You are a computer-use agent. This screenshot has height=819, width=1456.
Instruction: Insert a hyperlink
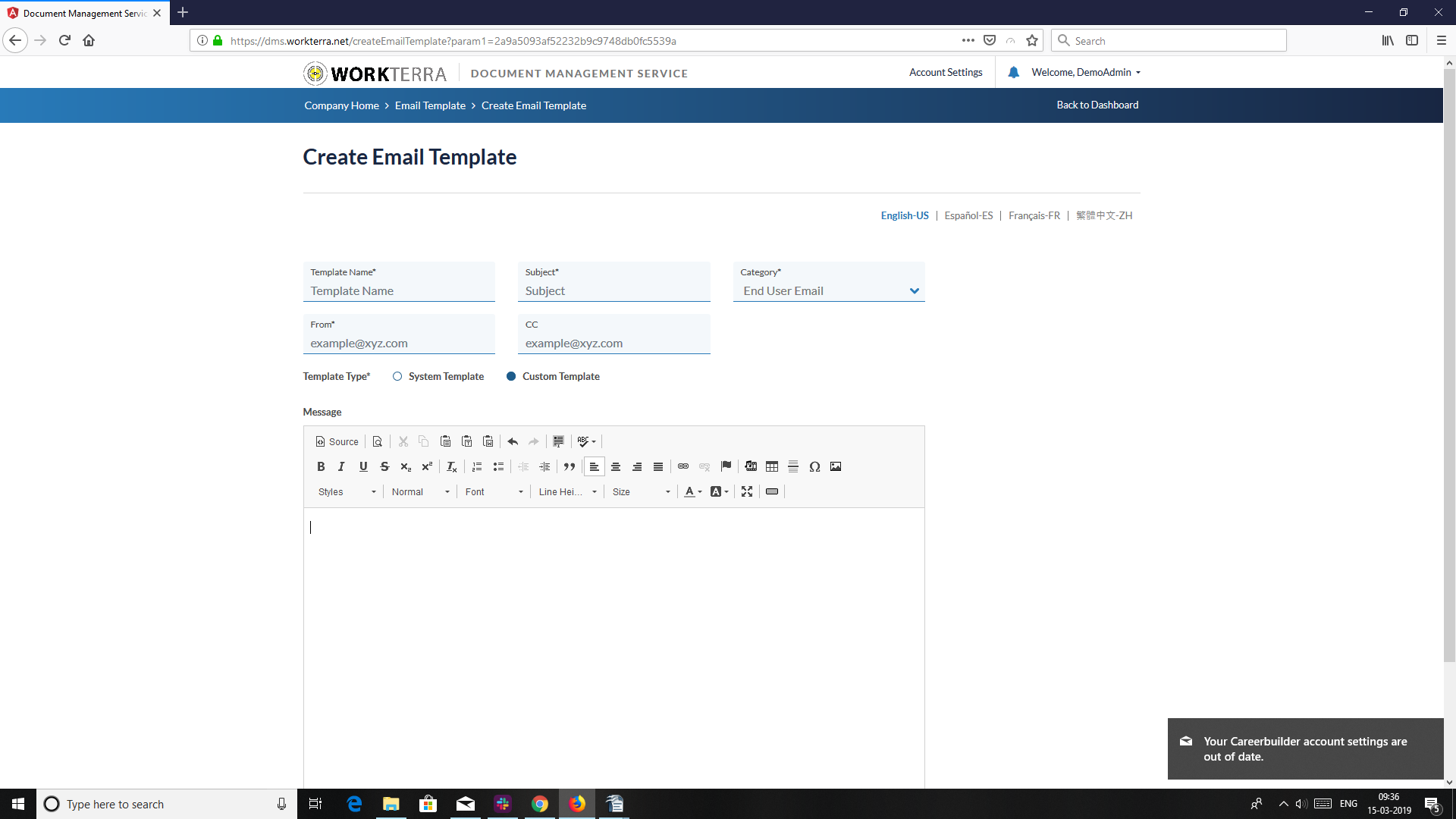(x=683, y=466)
